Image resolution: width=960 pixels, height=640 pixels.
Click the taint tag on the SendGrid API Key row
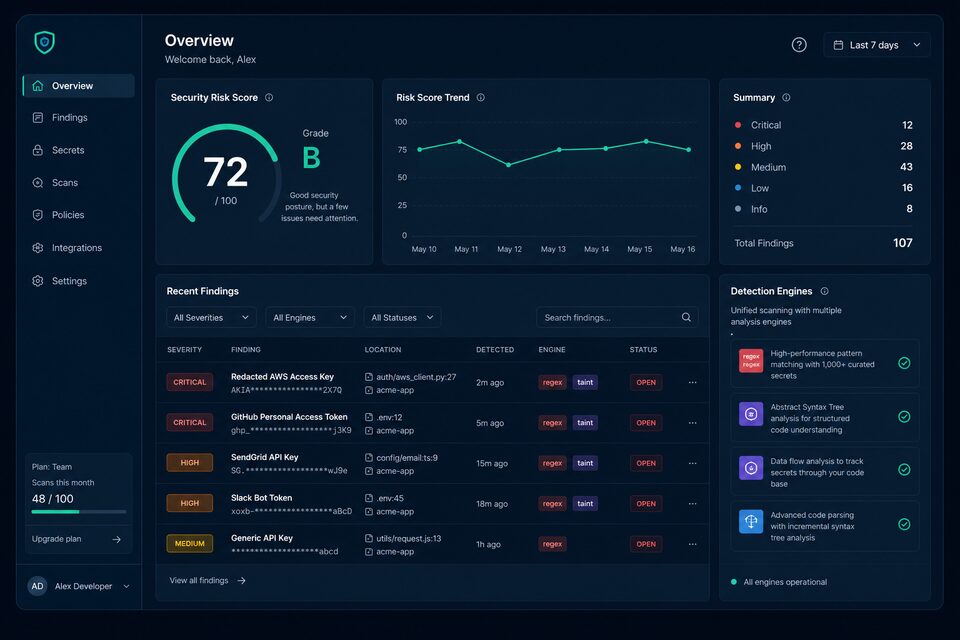coord(585,463)
